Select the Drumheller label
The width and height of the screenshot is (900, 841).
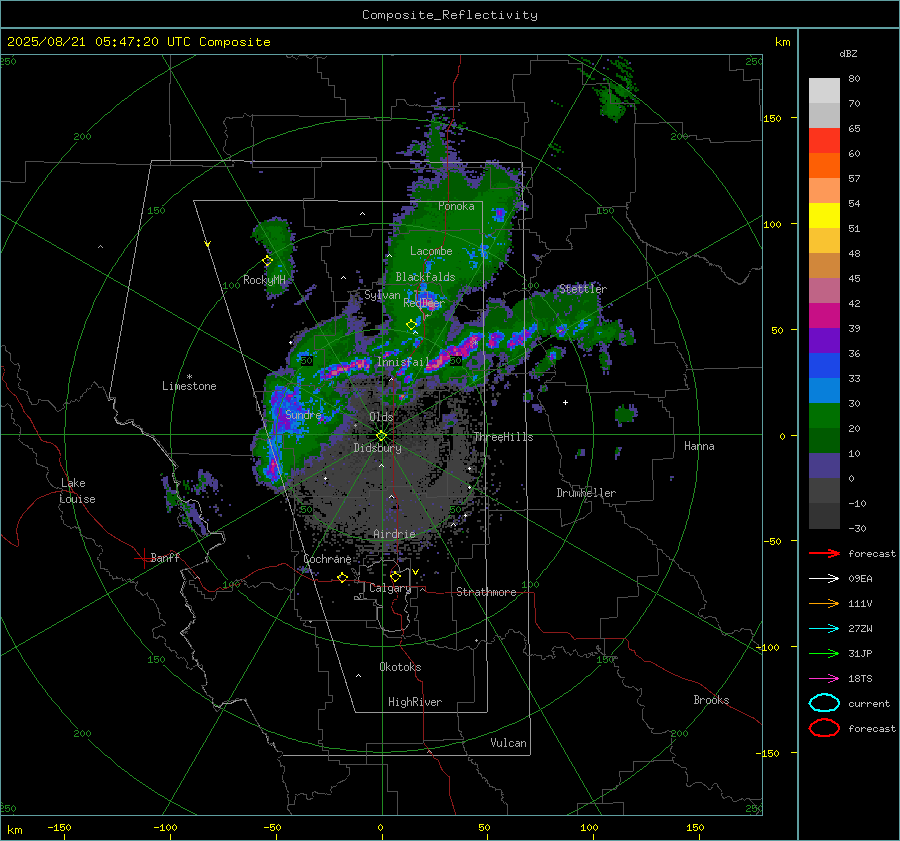[586, 493]
